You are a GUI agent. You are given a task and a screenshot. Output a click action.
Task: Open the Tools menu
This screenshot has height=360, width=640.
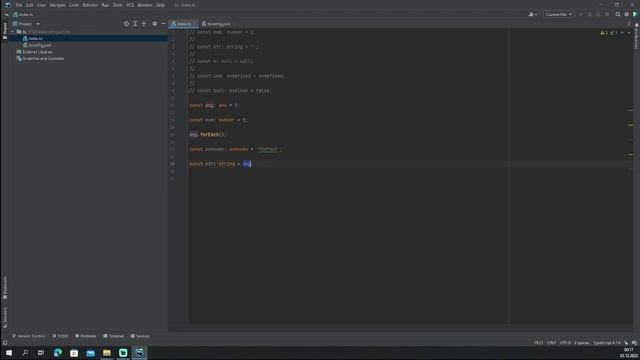tap(118, 5)
